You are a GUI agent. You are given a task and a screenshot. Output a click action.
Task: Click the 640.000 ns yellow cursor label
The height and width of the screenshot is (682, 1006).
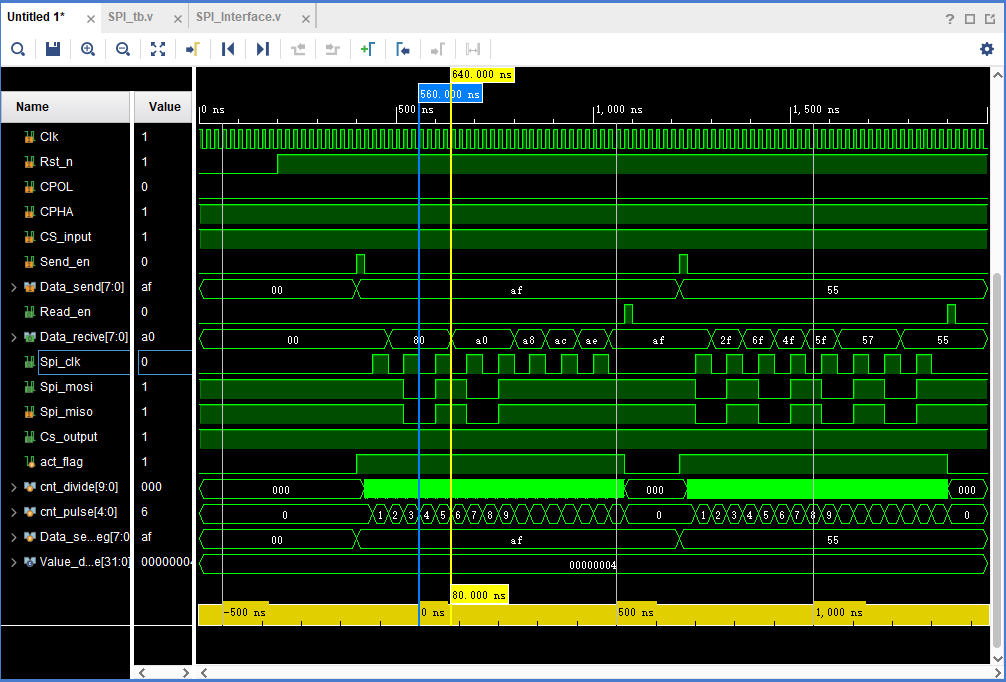(482, 74)
